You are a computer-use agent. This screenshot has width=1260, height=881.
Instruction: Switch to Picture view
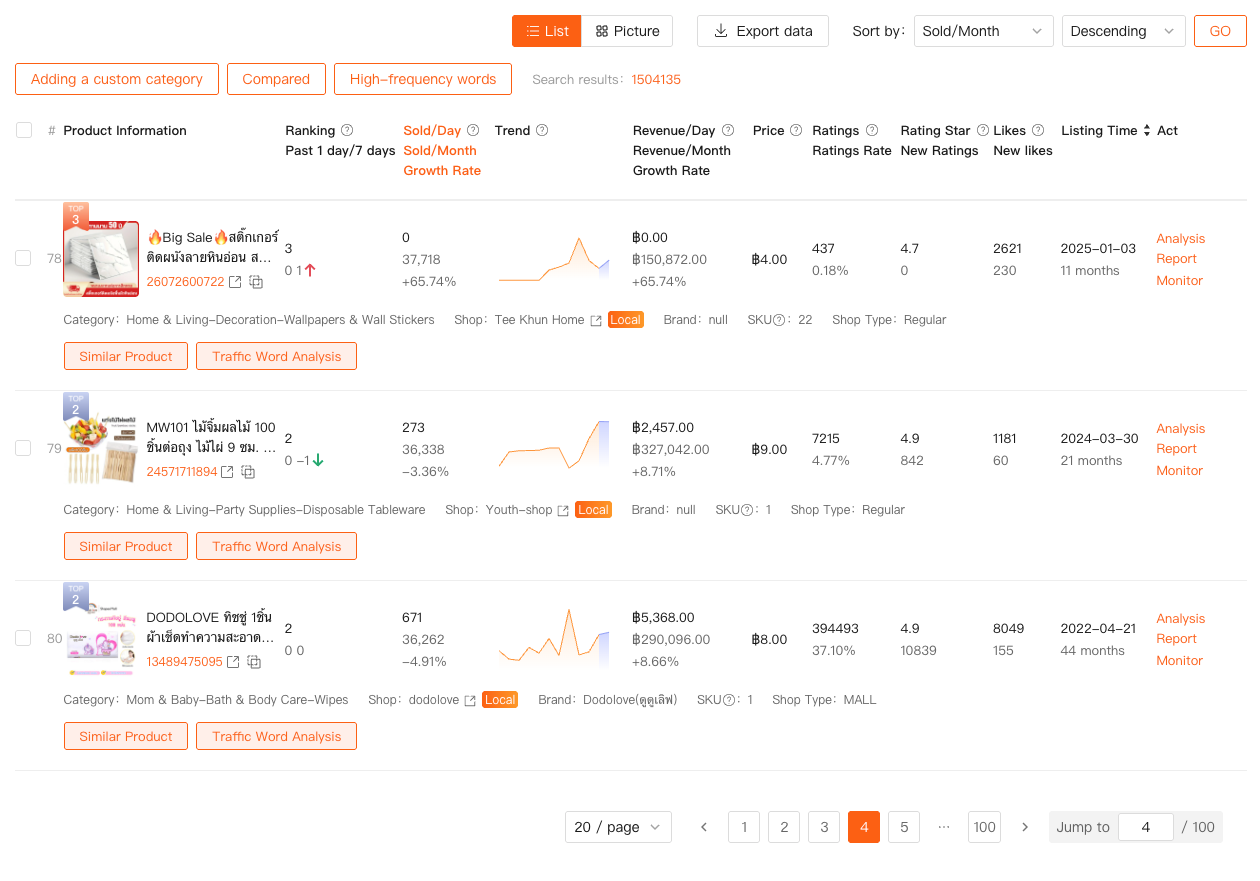coord(627,31)
